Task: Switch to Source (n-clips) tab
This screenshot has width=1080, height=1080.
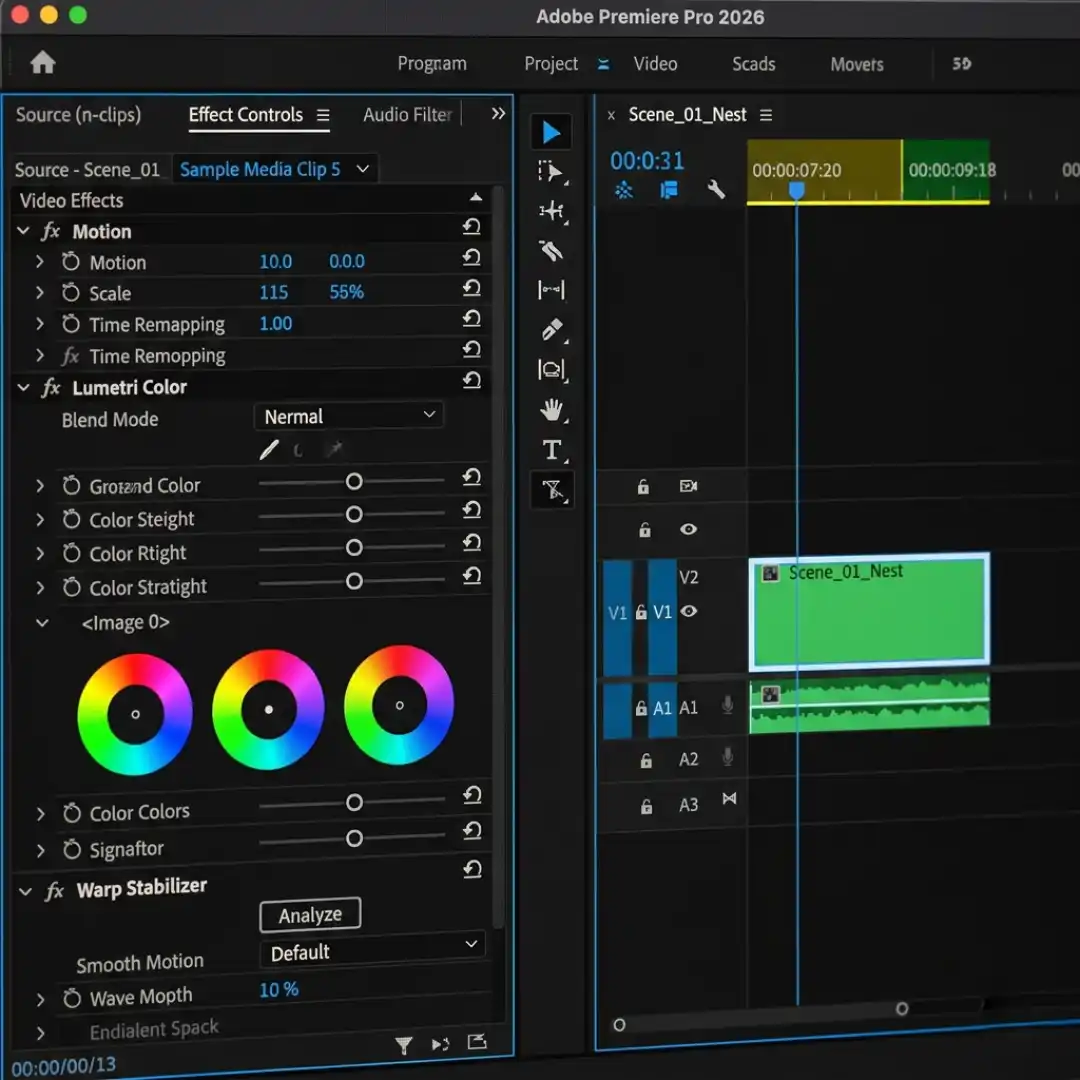Action: click(x=78, y=114)
